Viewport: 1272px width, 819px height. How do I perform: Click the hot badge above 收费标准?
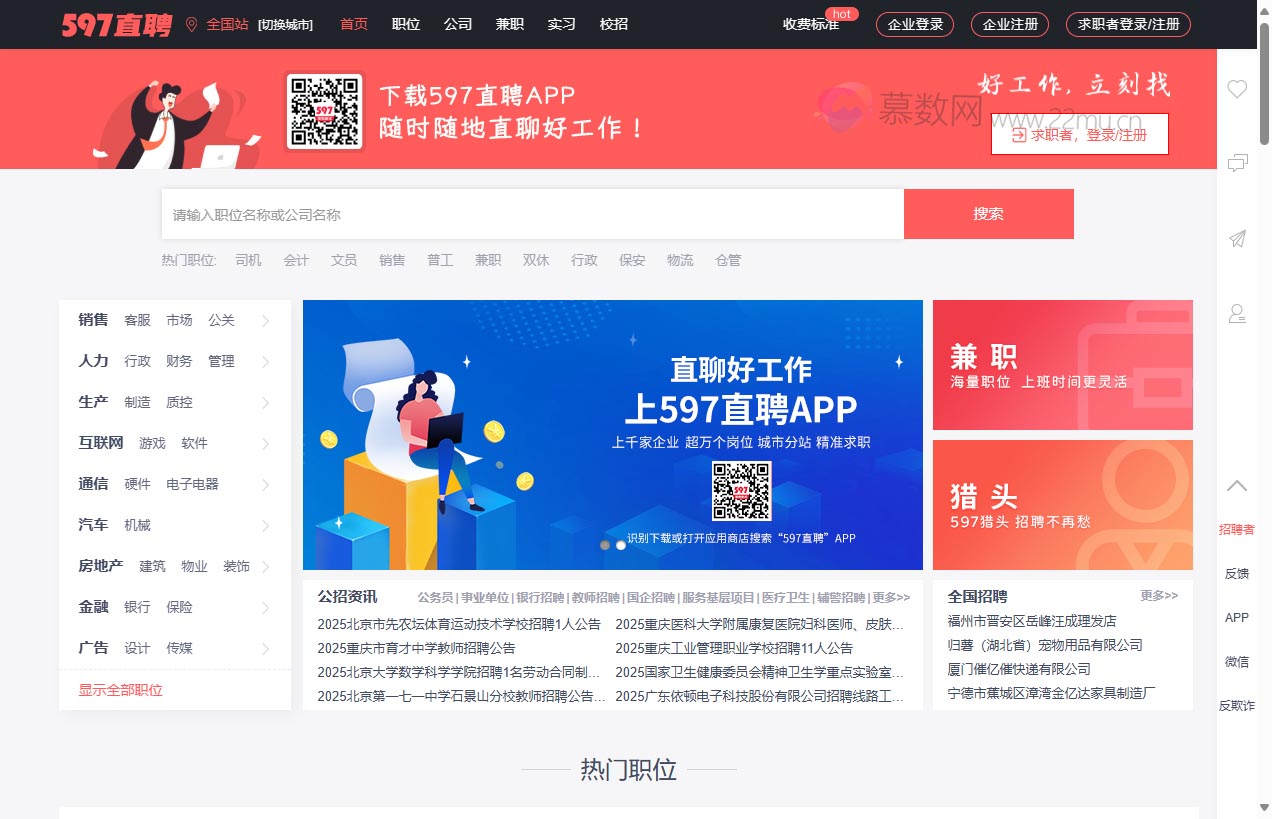[x=842, y=14]
